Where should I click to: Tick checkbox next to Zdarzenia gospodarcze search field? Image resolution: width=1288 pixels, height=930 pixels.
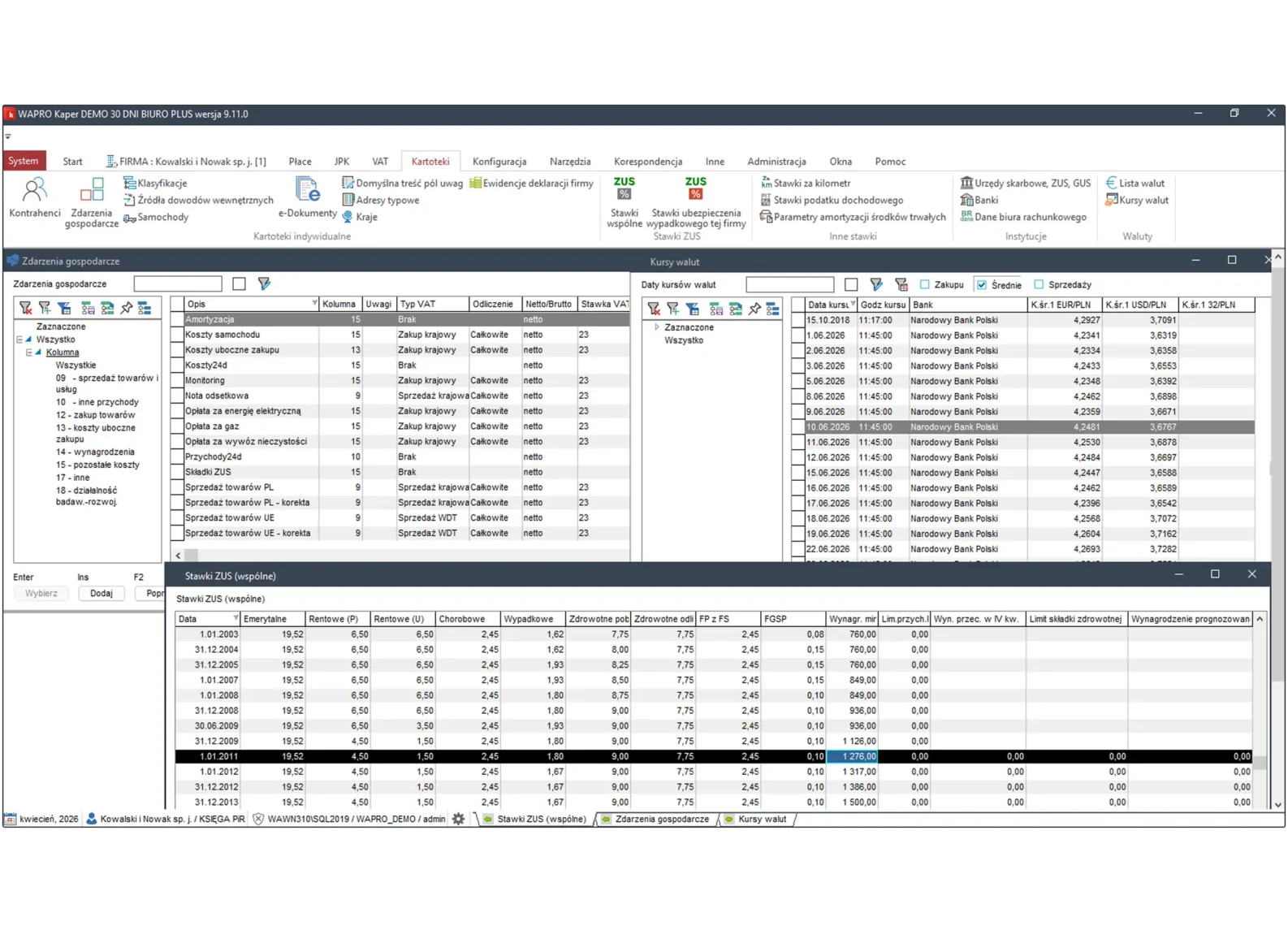[x=239, y=284]
